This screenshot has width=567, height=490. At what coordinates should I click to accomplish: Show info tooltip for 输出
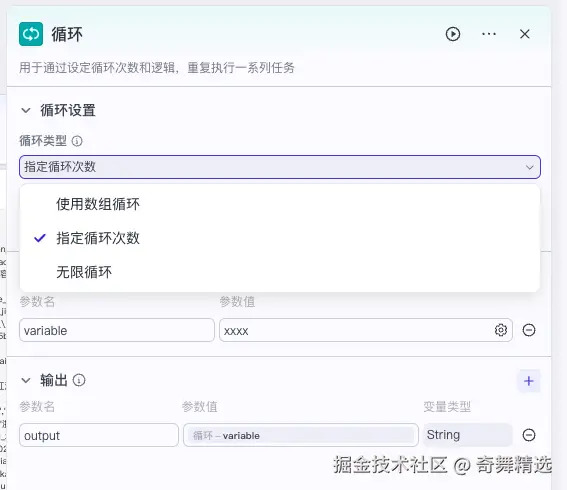pyautogui.click(x=79, y=380)
